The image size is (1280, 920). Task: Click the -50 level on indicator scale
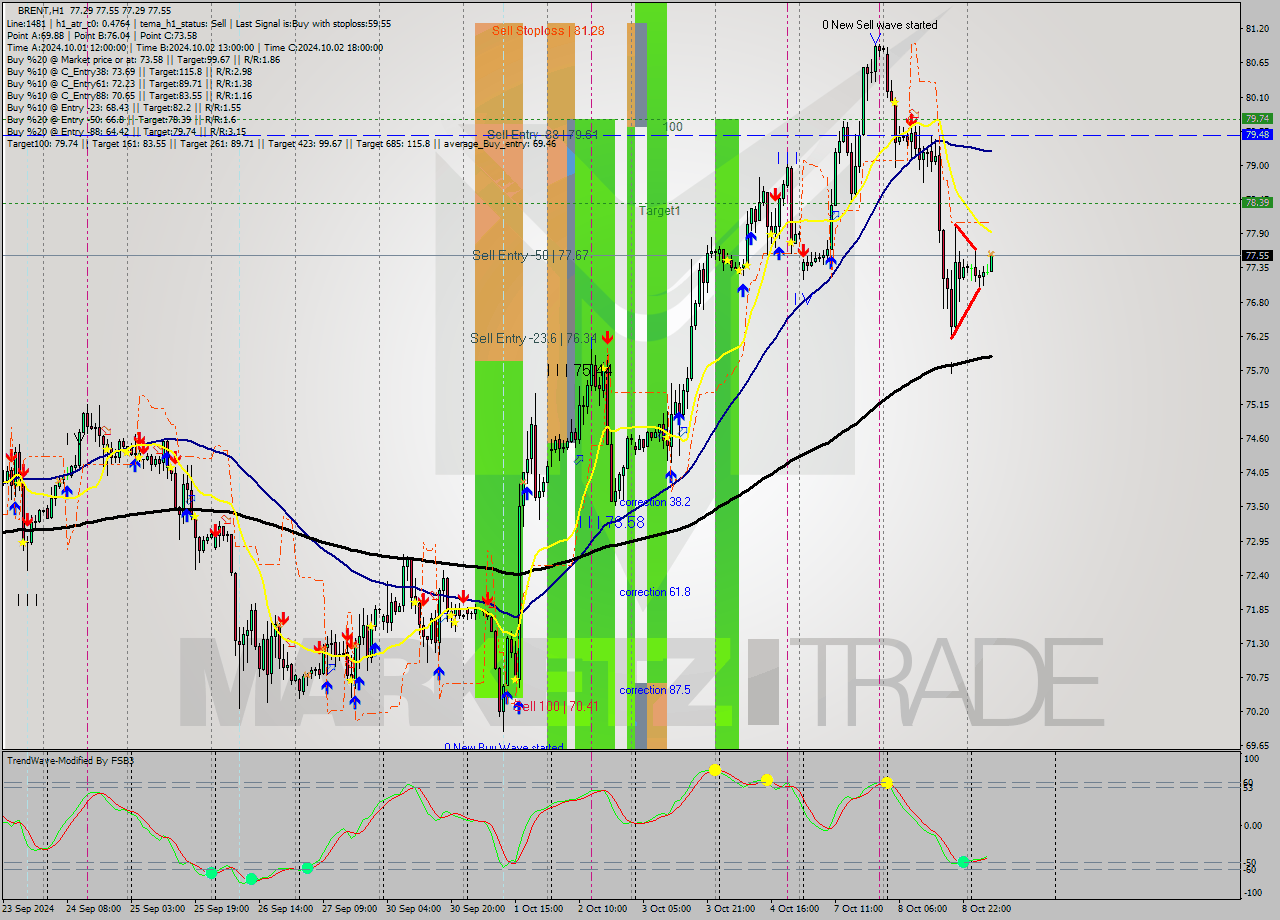[1250, 862]
